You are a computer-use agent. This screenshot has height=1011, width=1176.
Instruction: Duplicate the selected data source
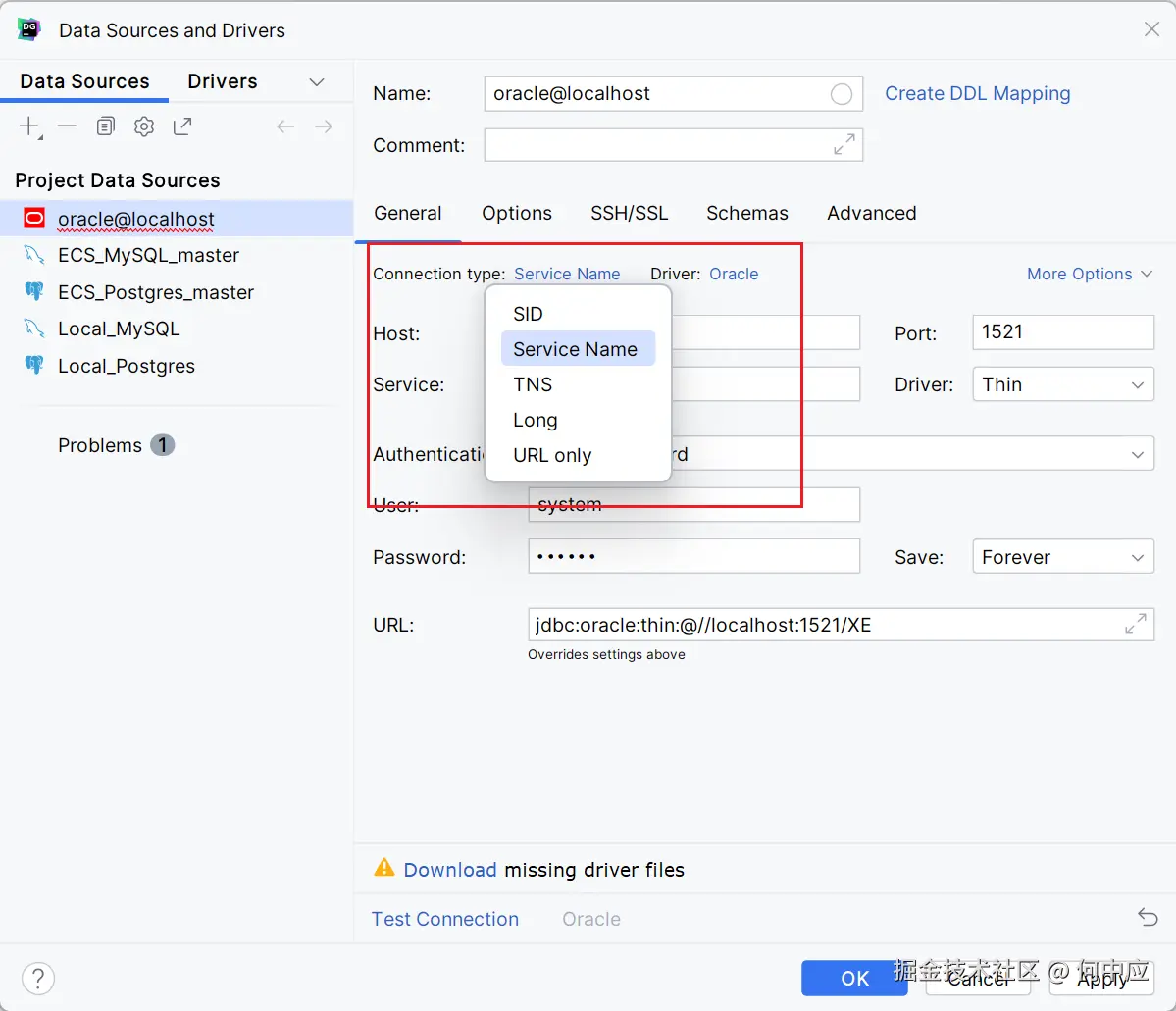tap(106, 126)
